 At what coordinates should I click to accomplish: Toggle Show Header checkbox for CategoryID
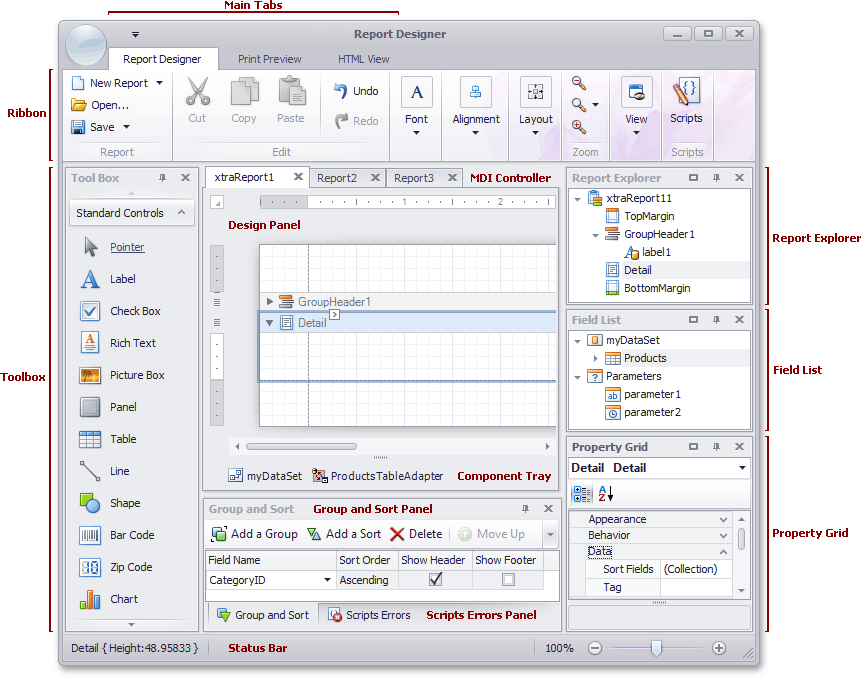435,579
